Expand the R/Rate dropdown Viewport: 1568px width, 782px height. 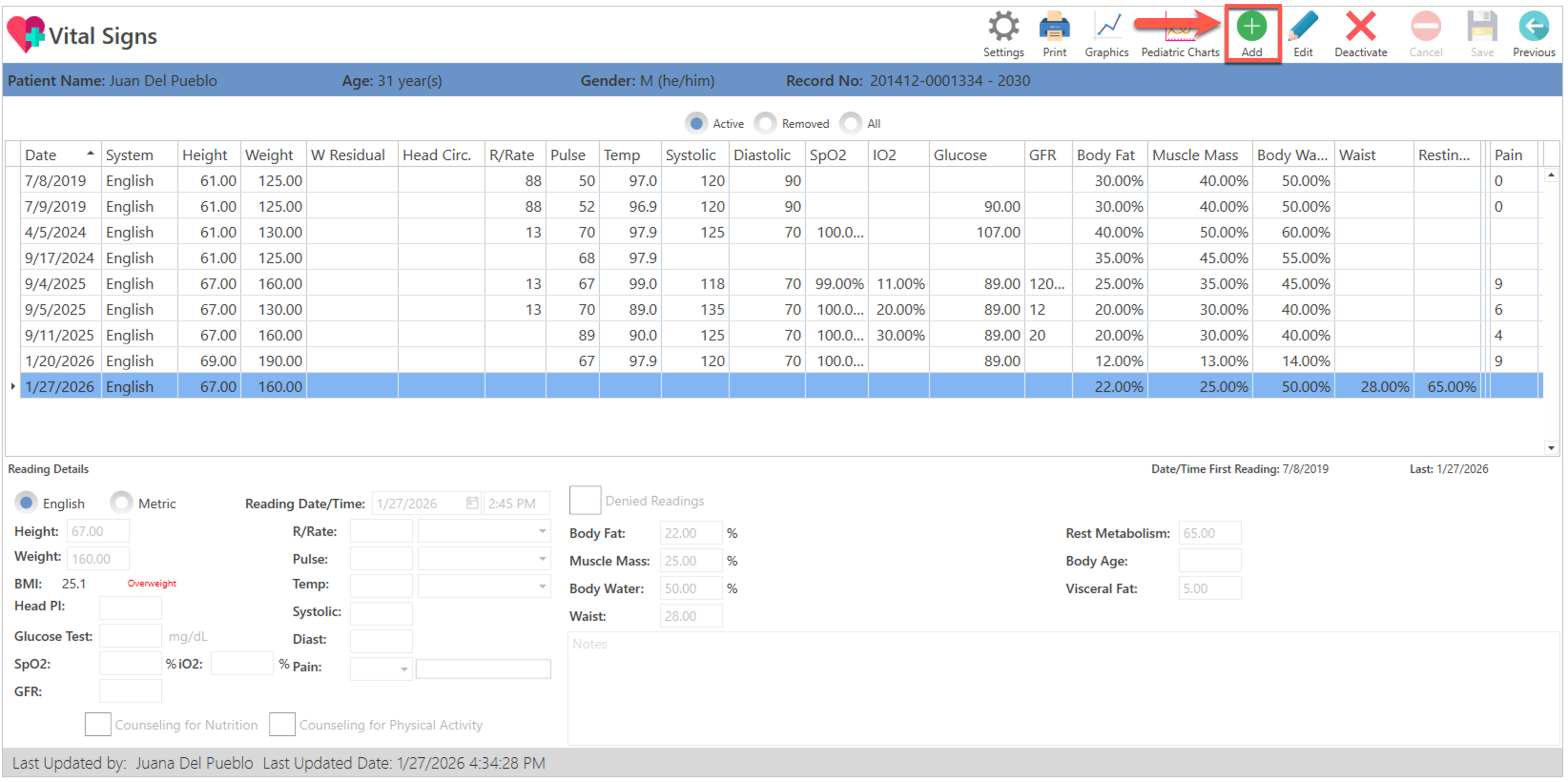tap(542, 531)
